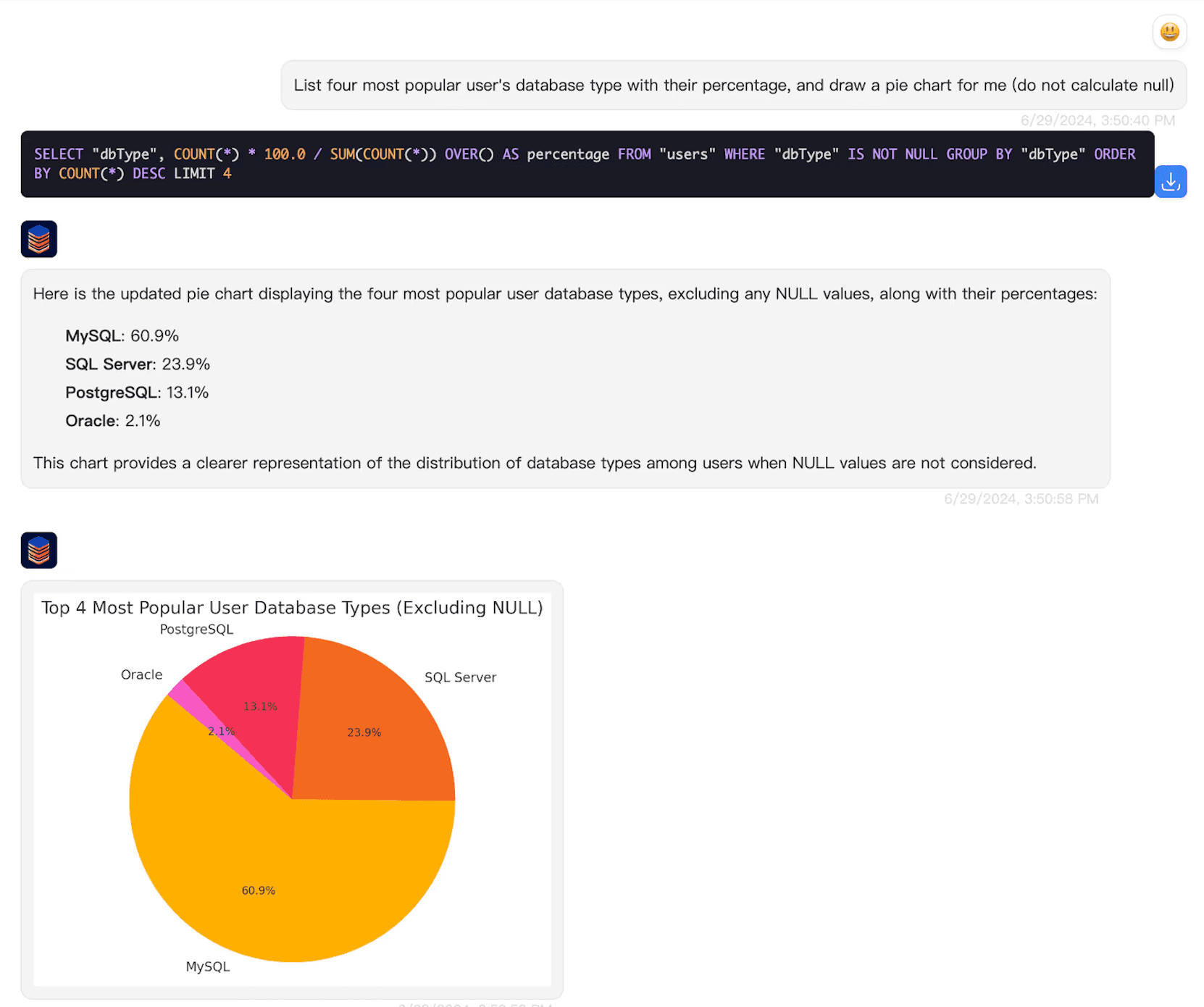
Task: Click the AI assistant database avatar icon
Action: pos(38,239)
